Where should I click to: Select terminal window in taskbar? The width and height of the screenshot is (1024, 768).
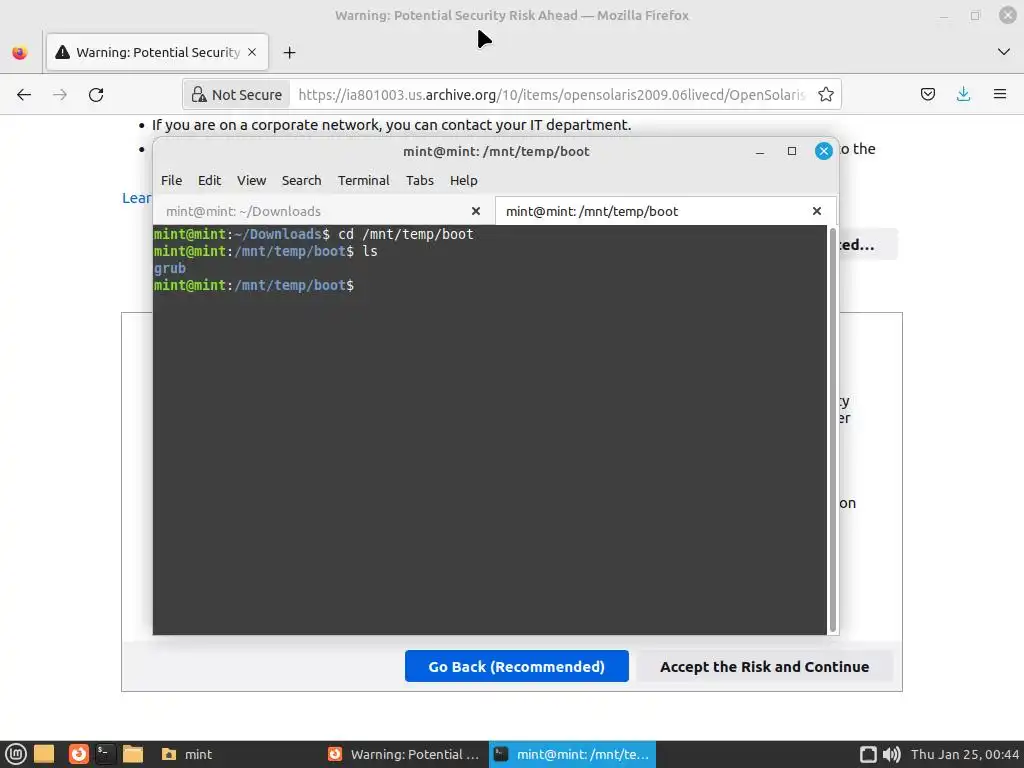(572, 754)
